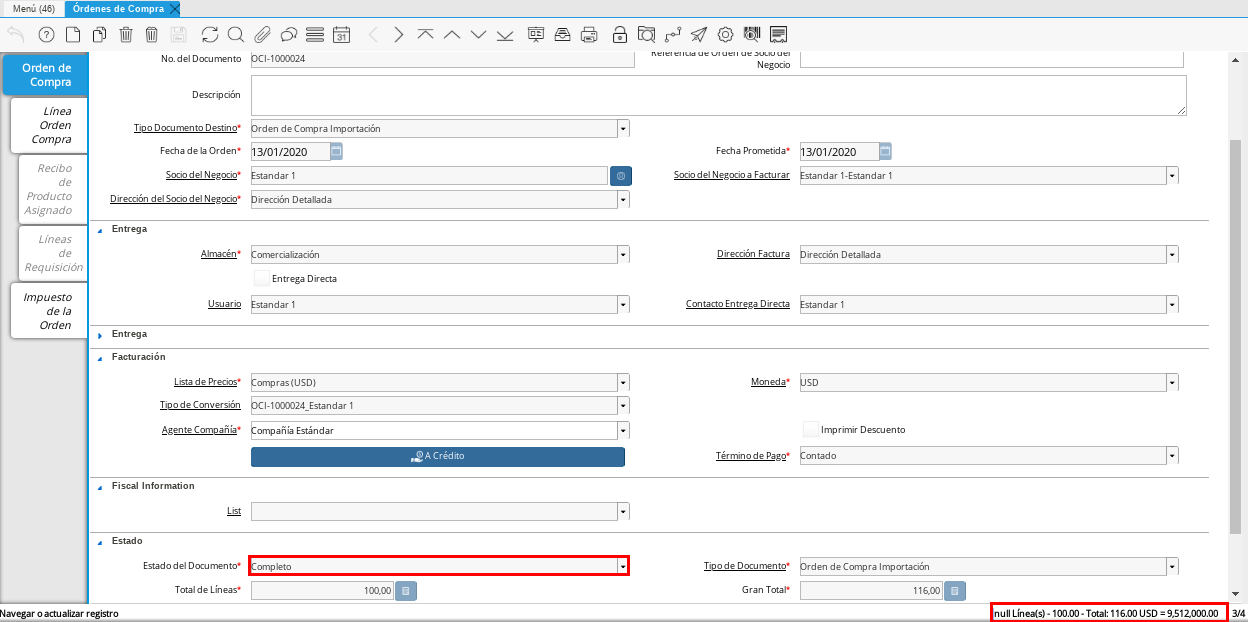The image size is (1248, 622).
Task: Create a new record with the blank page icon
Action: click(x=73, y=35)
